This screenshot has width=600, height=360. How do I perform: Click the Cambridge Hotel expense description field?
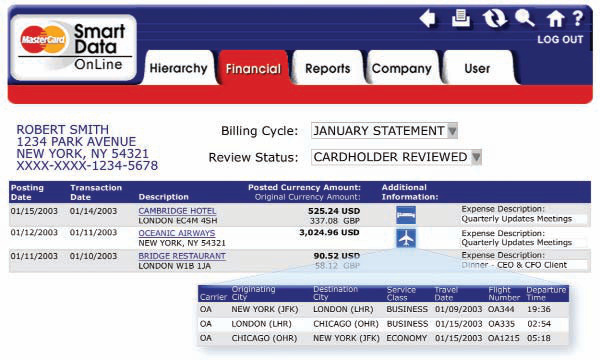click(x=524, y=219)
